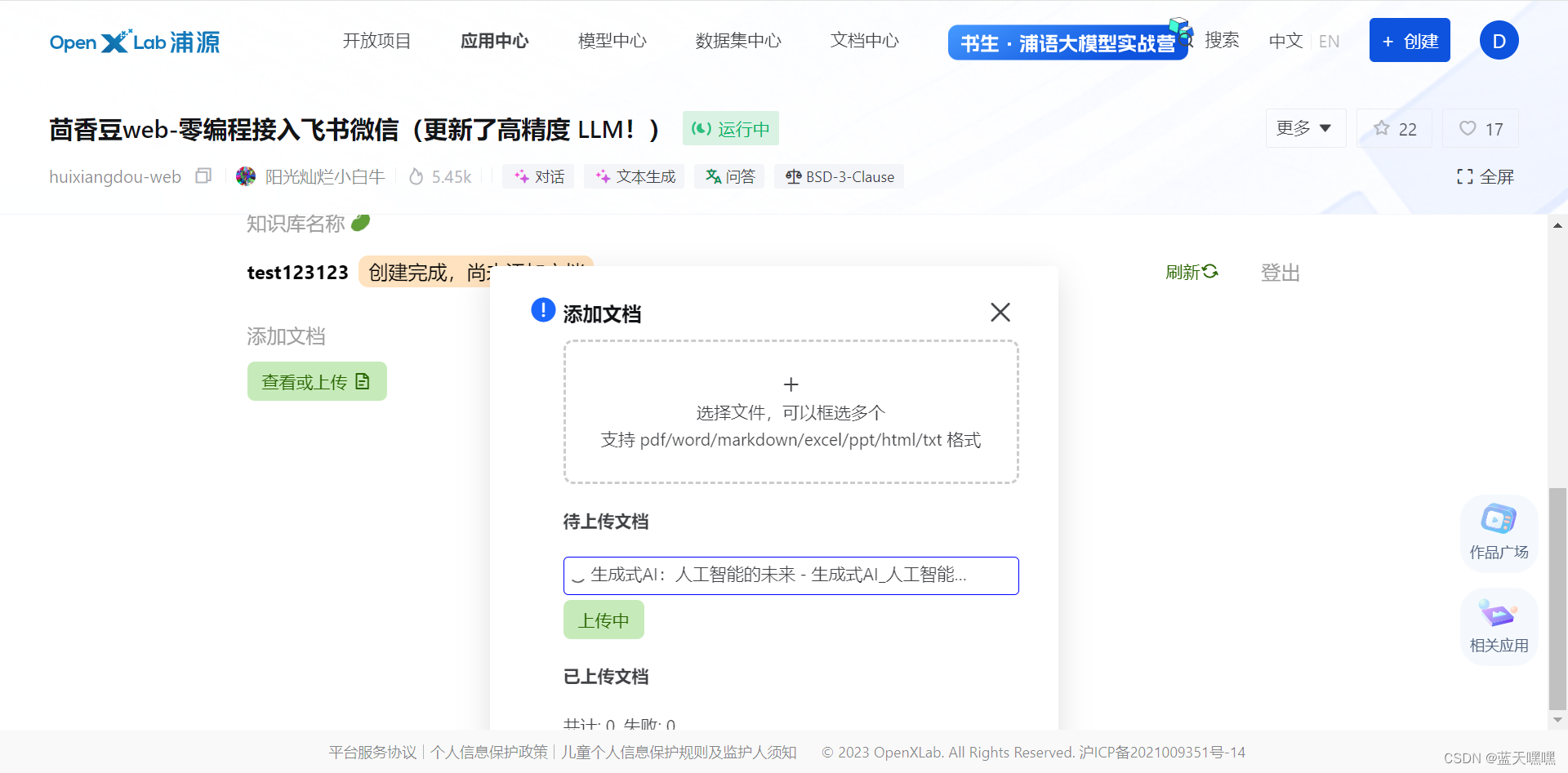
Task: Click the blue info icon beside 添加文档
Action: pyautogui.click(x=543, y=310)
